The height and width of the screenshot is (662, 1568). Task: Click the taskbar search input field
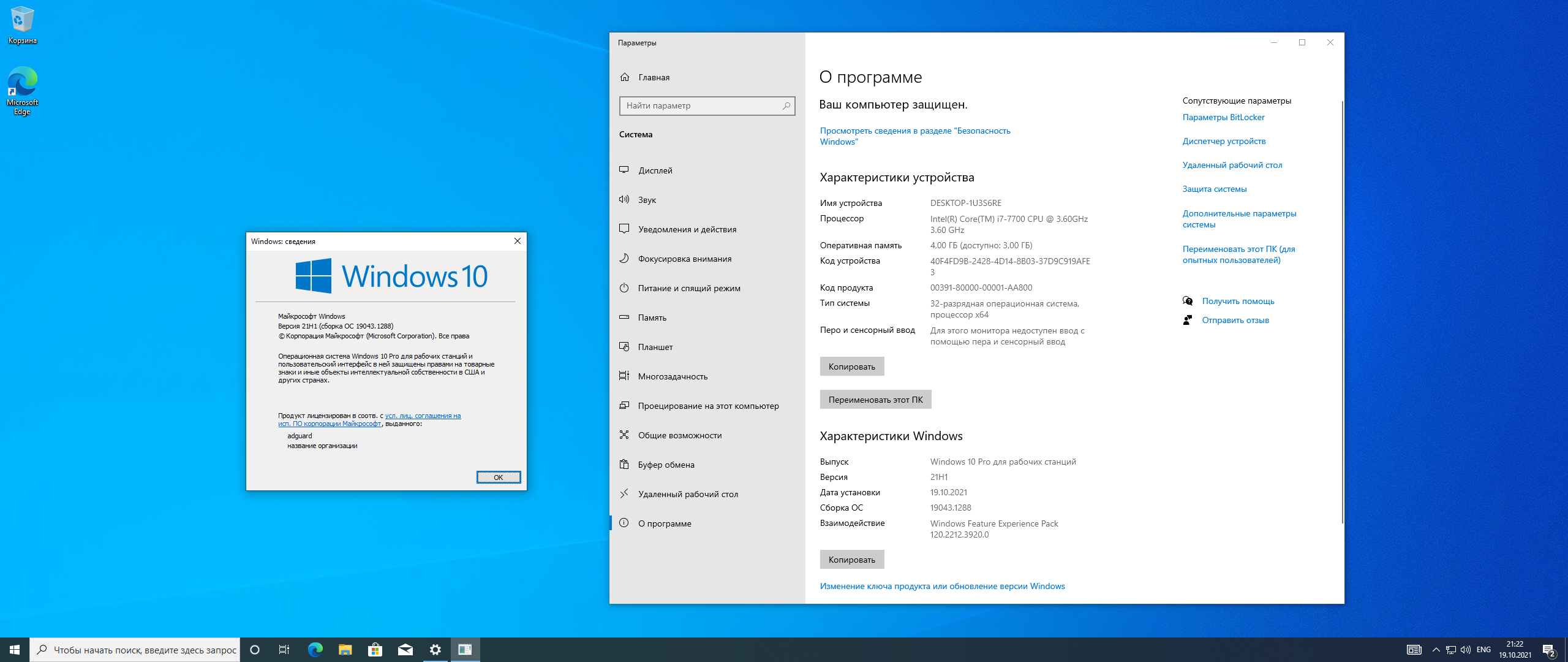(145, 650)
